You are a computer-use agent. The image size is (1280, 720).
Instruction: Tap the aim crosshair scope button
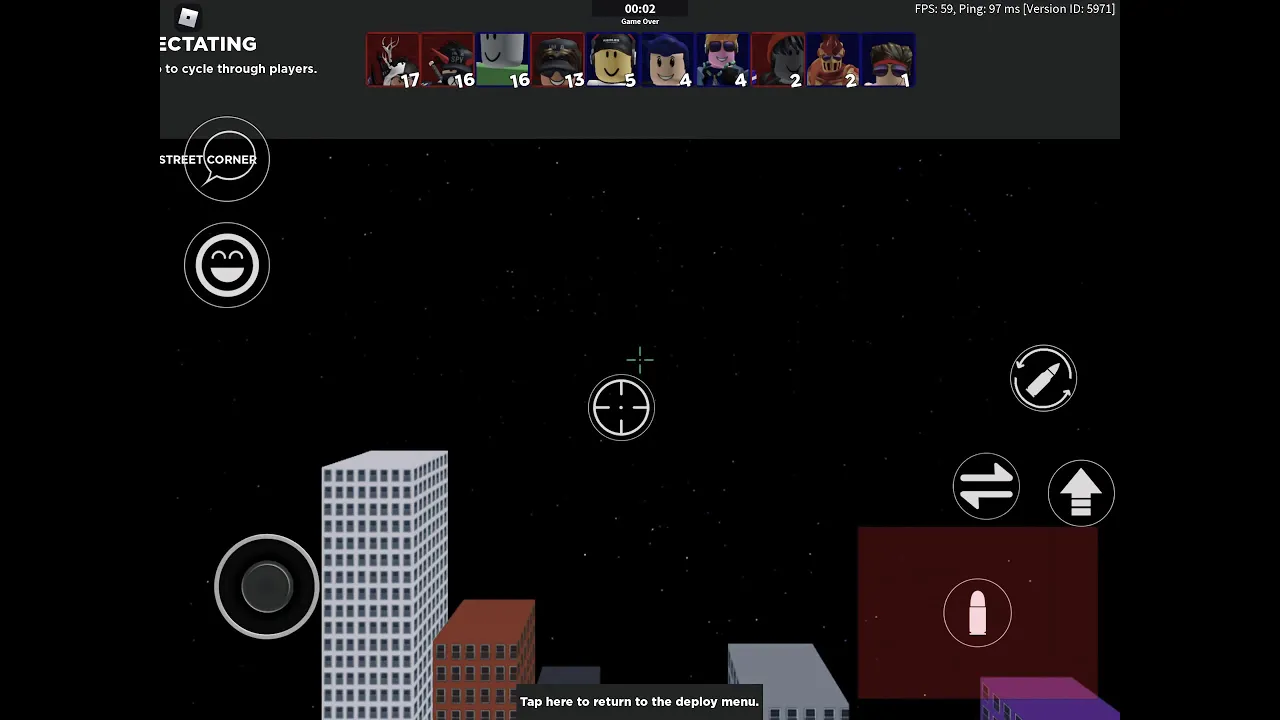(x=621, y=407)
